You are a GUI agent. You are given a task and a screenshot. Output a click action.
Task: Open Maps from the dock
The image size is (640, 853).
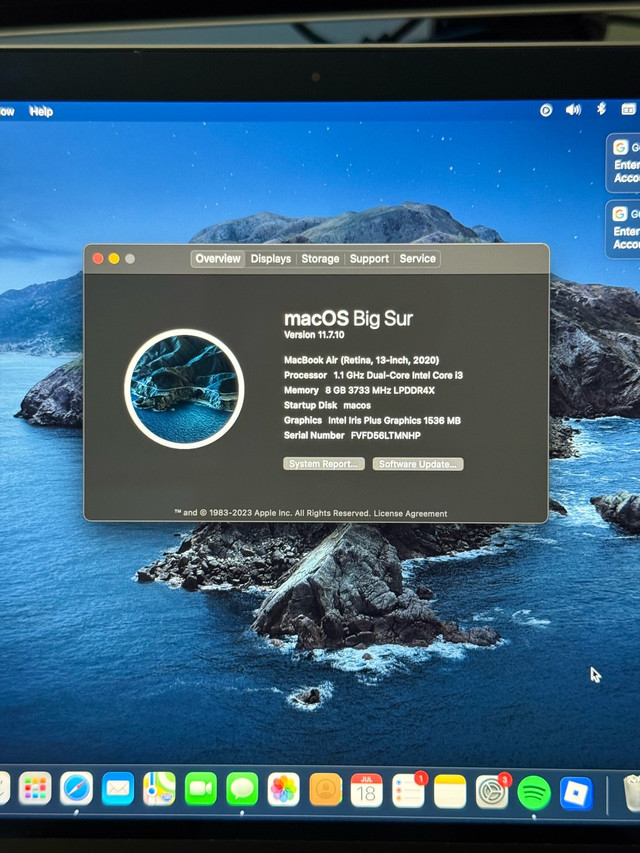[x=159, y=789]
